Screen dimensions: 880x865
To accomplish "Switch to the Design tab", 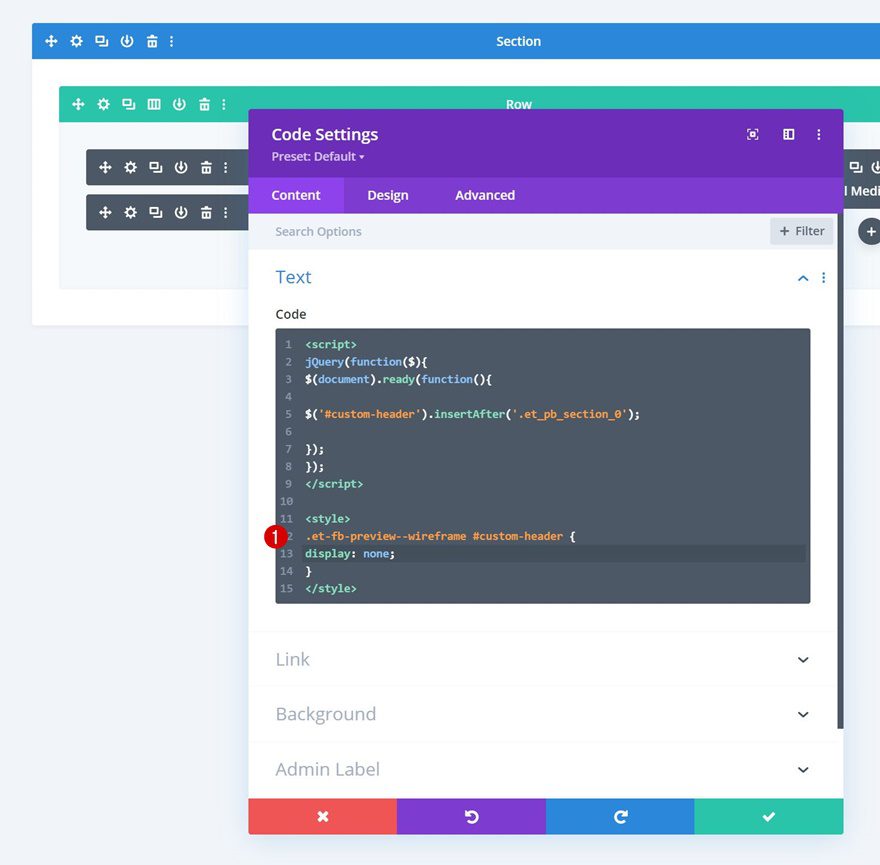I will click(388, 195).
